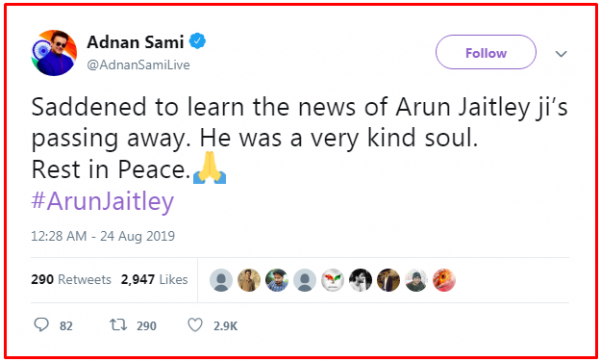Expand the tweet options chevron
The width and height of the screenshot is (600, 362).
pyautogui.click(x=561, y=54)
